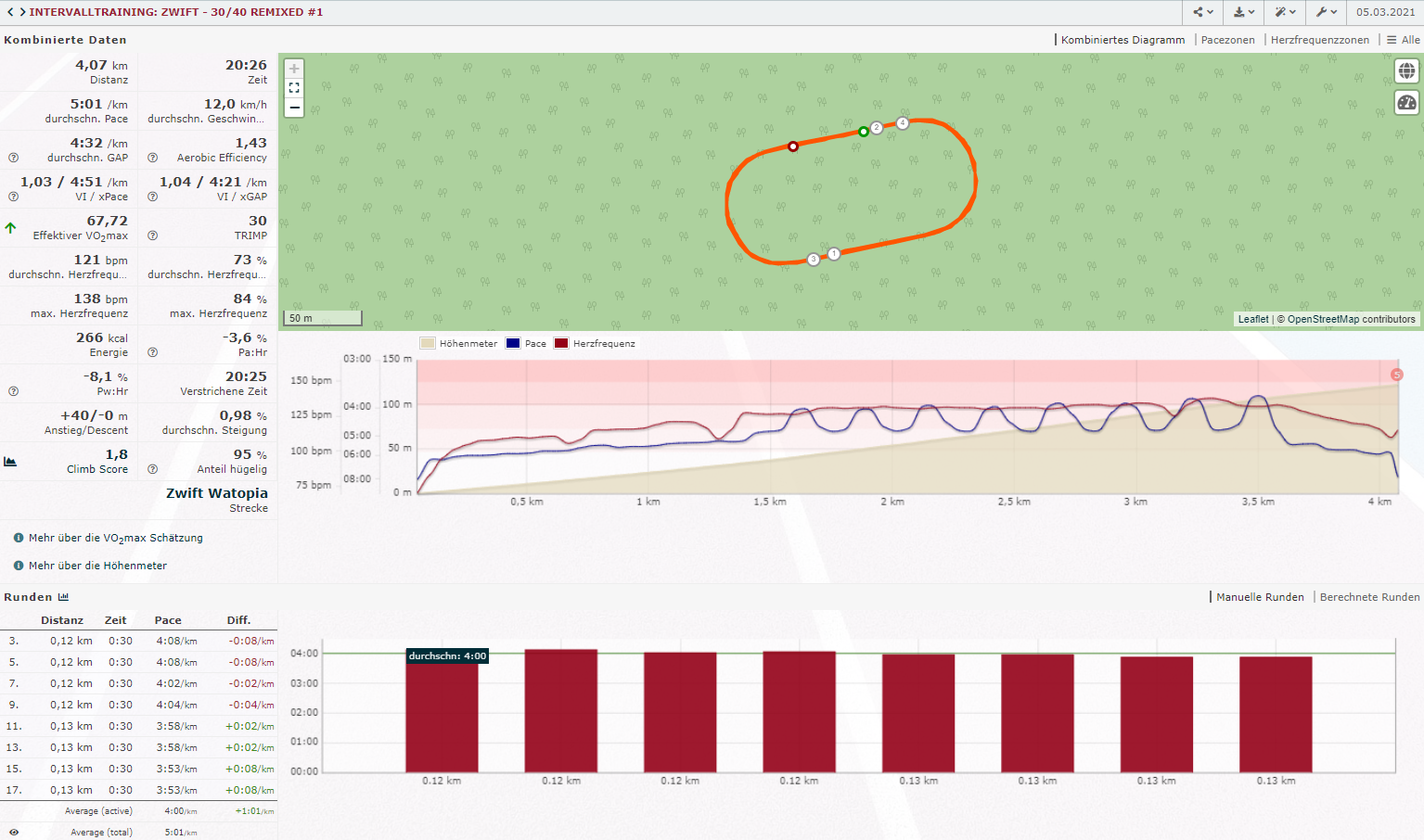Open Mehr über die Höhenmeter link
1424x840 pixels.
(x=97, y=566)
